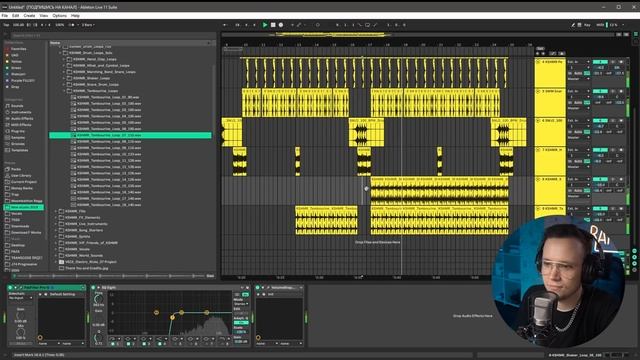Toggle track 5 activator button
This screenshot has height=360, width=640.
click(600, 91)
